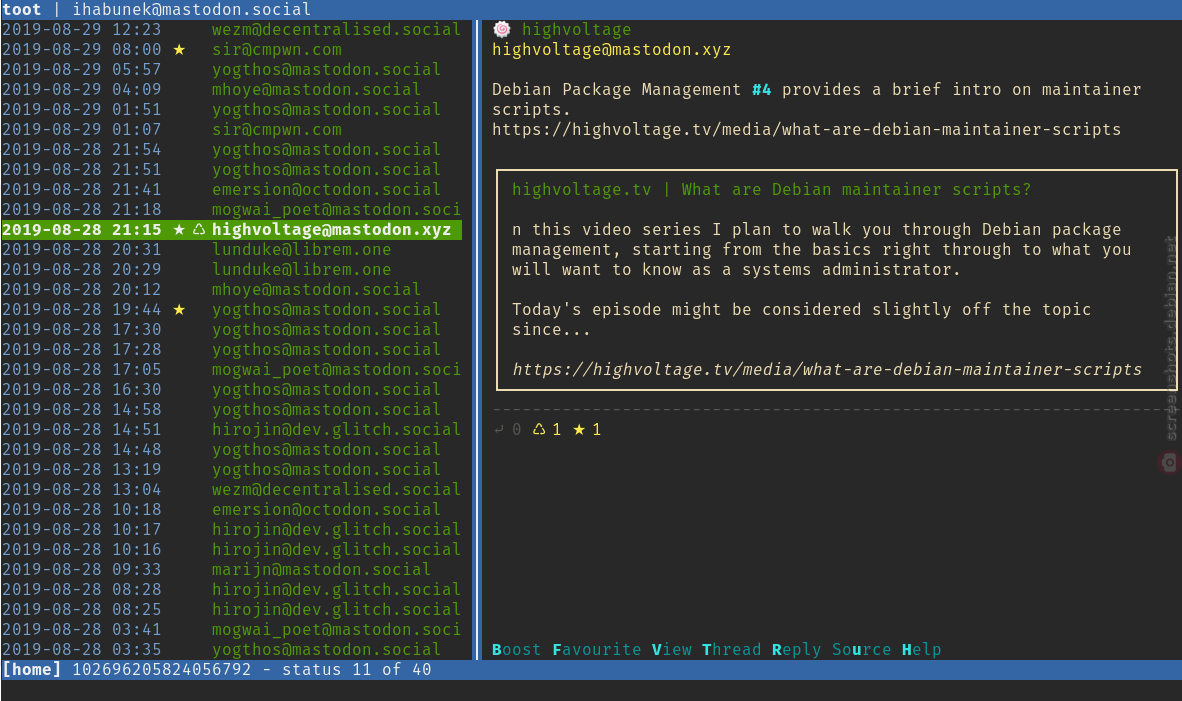Screen dimensions: 1182x701
Task: Select yogthos row at 17:28
Action: pos(231,350)
